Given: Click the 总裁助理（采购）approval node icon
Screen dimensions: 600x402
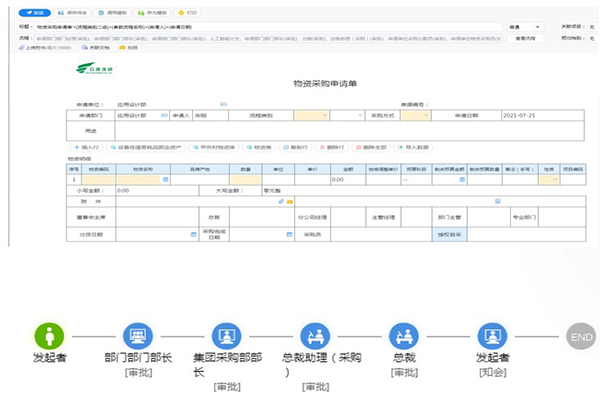Looking at the screenshot, I should tap(315, 336).
